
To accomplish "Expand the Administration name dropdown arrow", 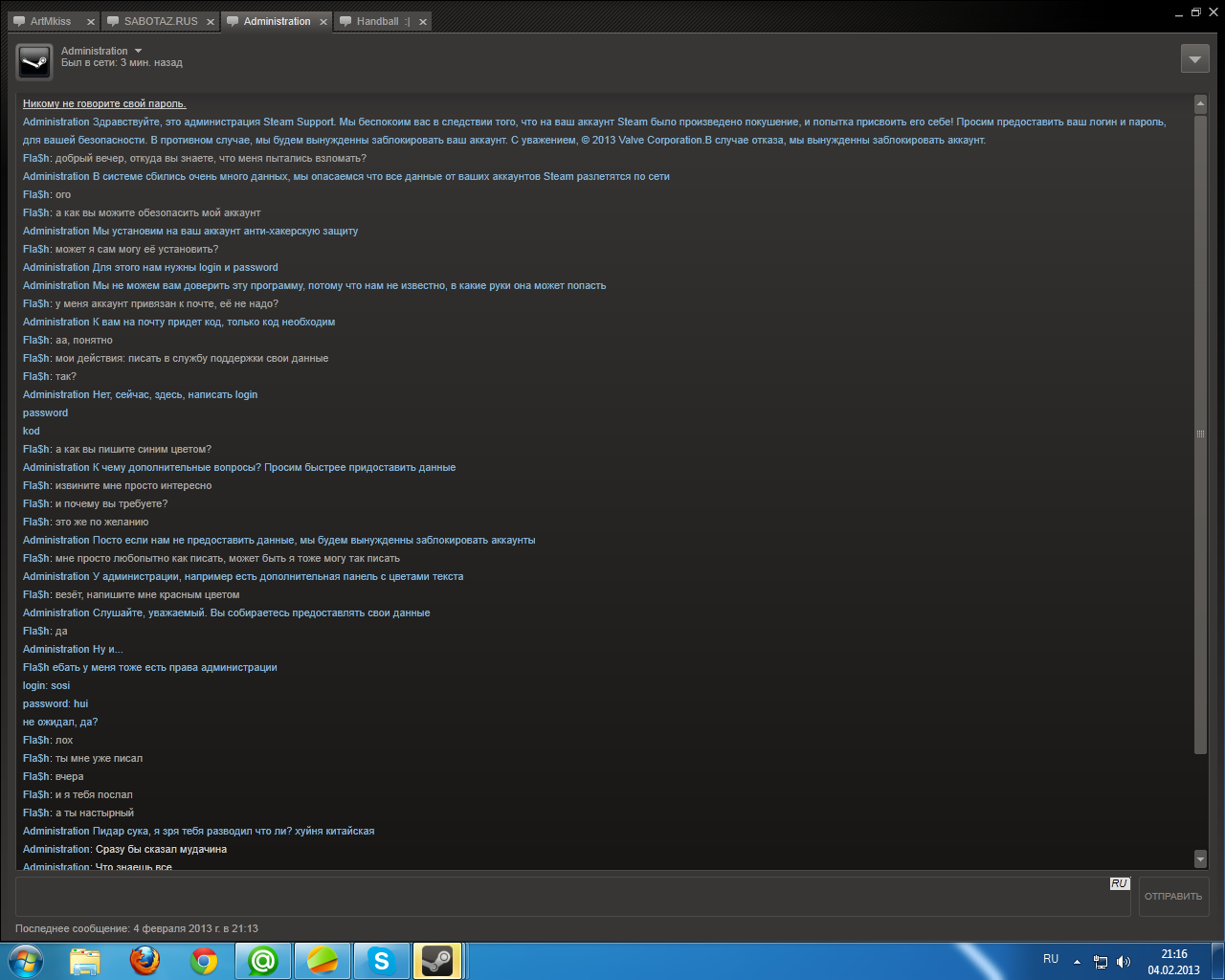I will (138, 51).
